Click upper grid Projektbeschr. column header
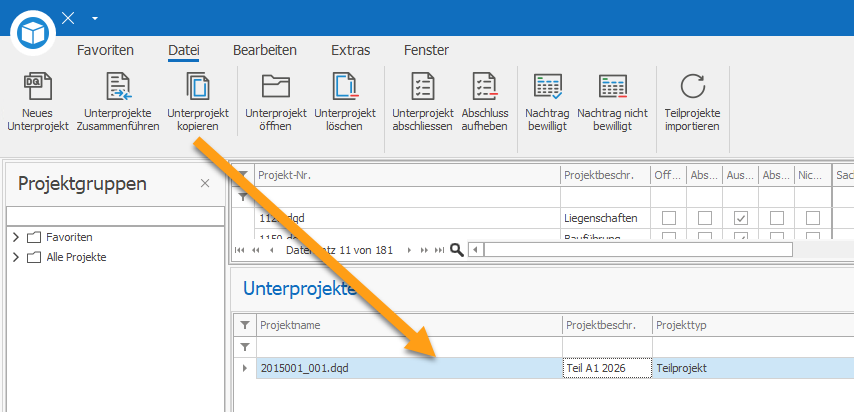This screenshot has height=412, width=854. pyautogui.click(x=605, y=175)
